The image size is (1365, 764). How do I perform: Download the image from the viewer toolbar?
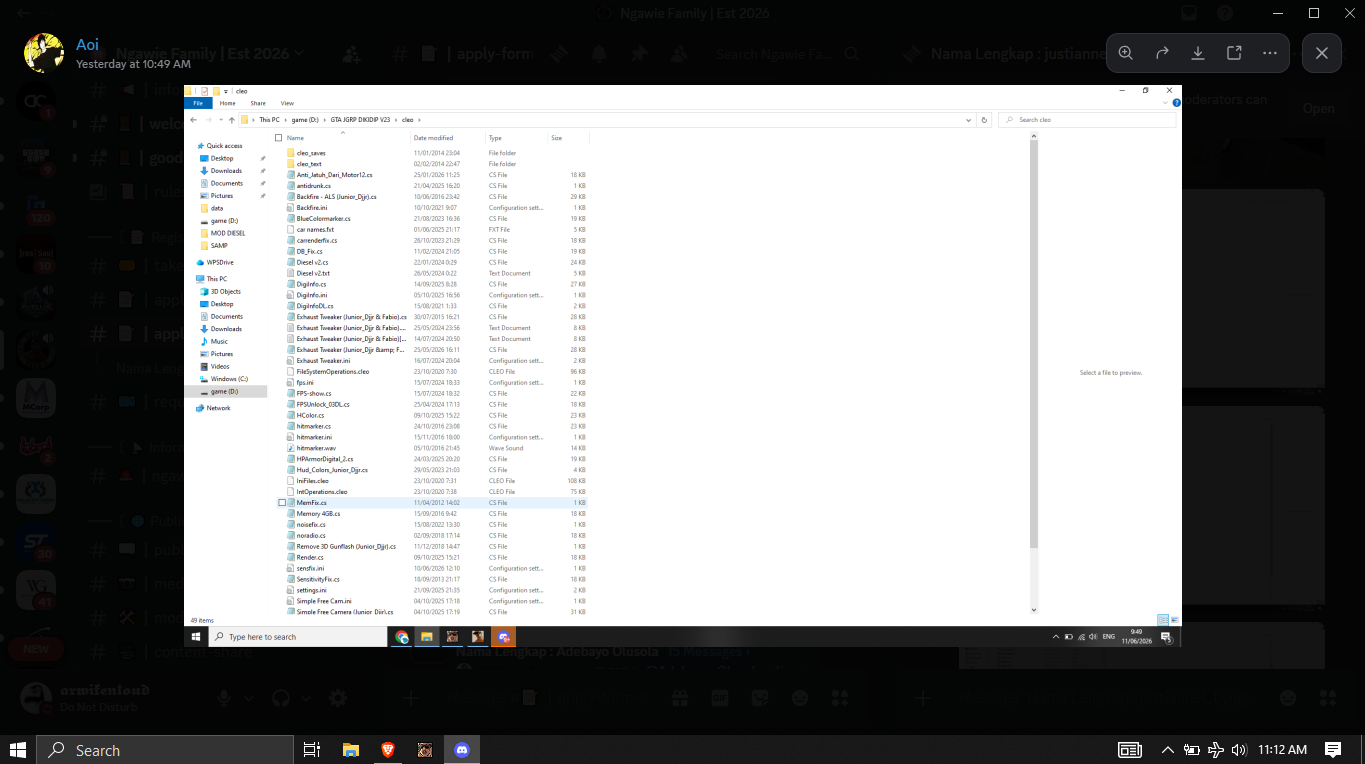pos(1198,53)
